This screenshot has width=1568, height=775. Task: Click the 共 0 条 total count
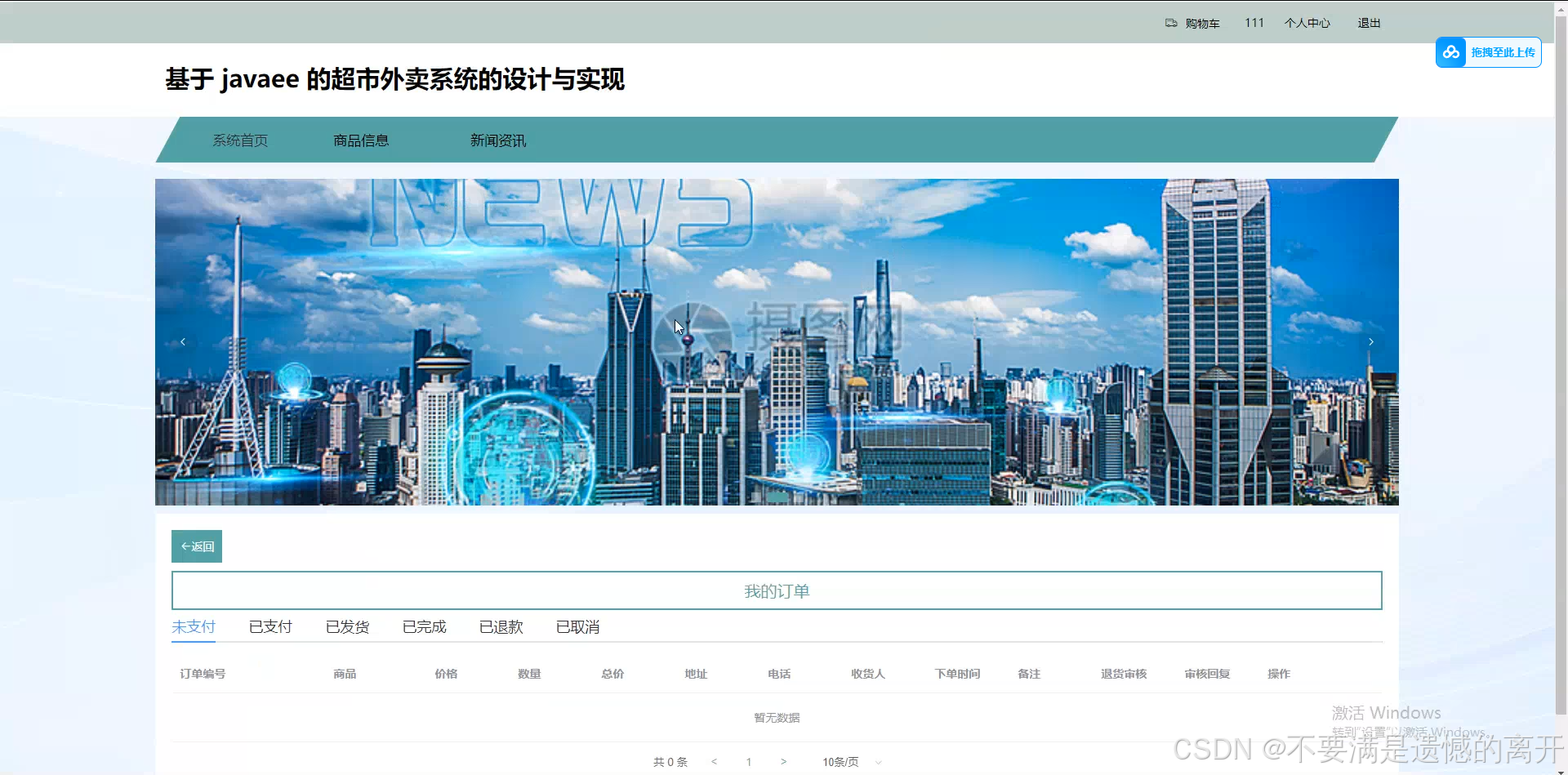(670, 762)
